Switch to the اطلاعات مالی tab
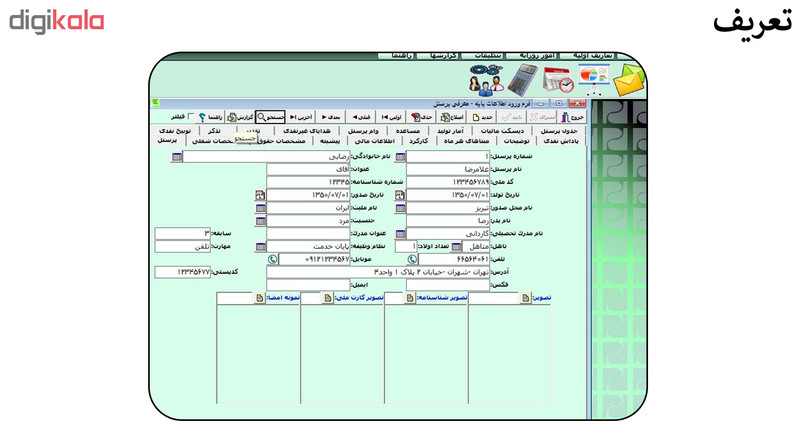Viewport: 800px width, 437px height. 374,141
